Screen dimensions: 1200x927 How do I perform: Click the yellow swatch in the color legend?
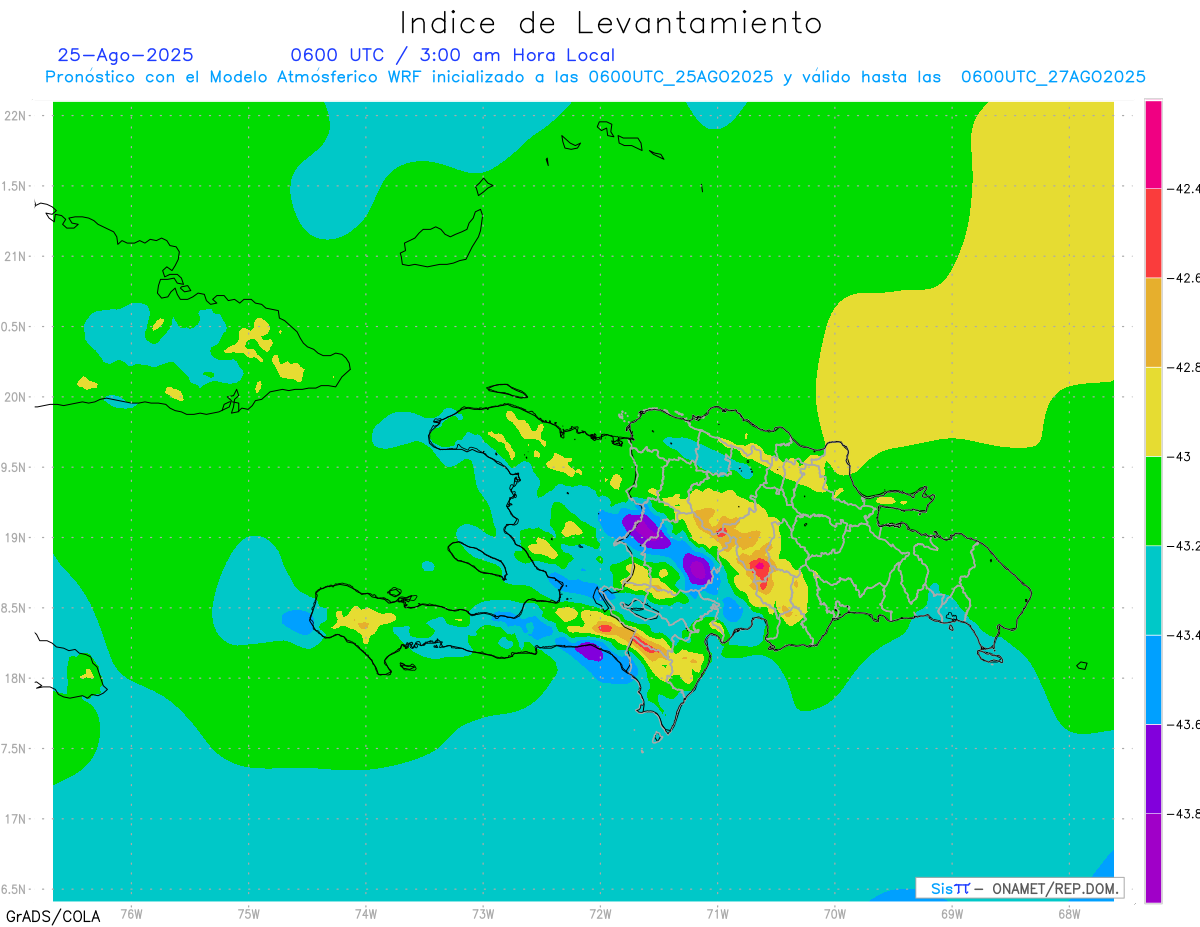[x=1153, y=411]
